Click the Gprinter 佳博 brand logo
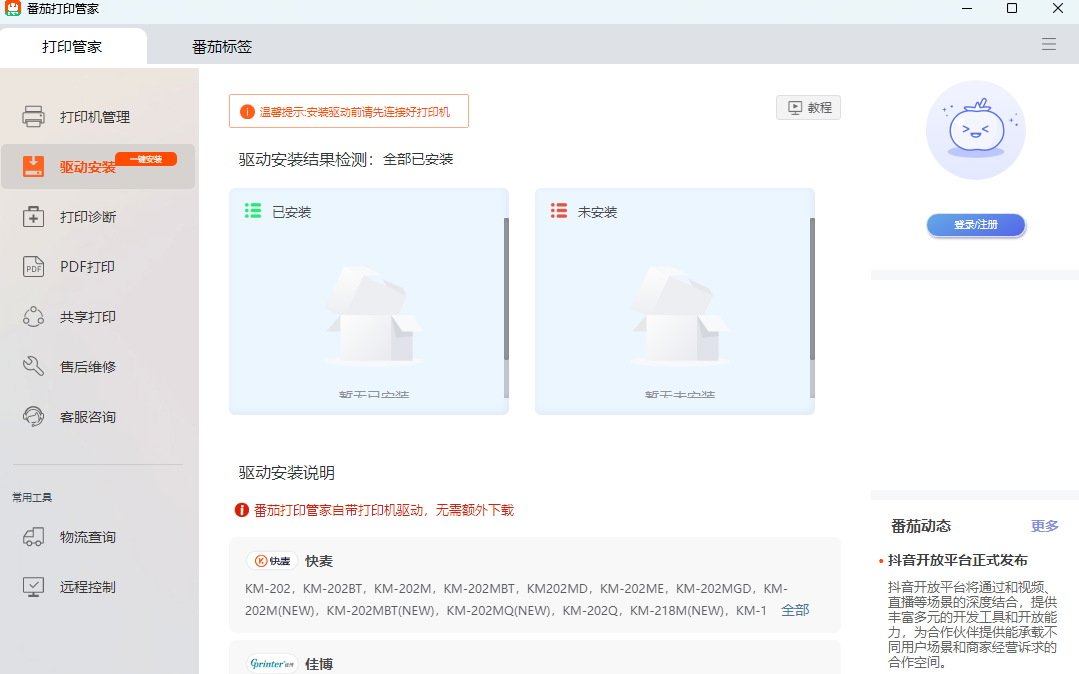The height and width of the screenshot is (674, 1079). coord(271,663)
